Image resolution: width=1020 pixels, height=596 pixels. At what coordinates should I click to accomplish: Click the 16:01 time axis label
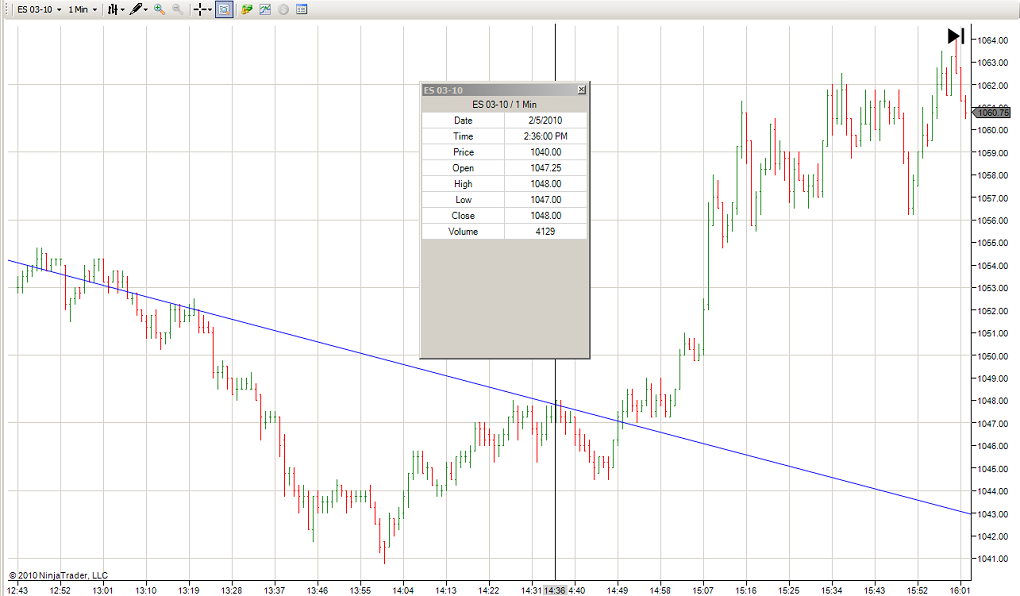[960, 590]
